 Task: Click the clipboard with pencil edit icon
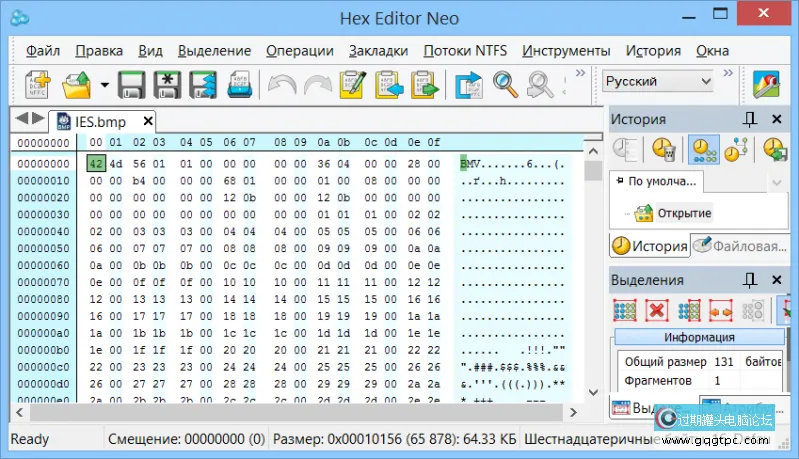(x=353, y=85)
